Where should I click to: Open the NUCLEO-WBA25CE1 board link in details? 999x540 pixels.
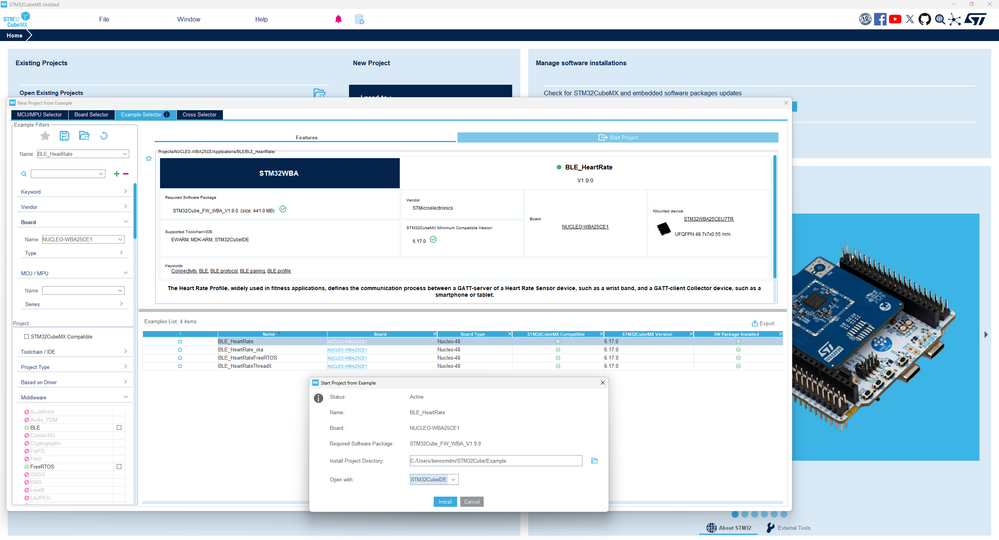[x=585, y=227]
